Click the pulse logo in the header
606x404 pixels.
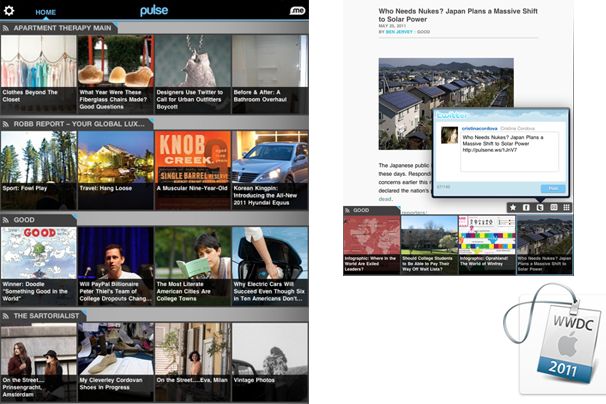[x=154, y=11]
